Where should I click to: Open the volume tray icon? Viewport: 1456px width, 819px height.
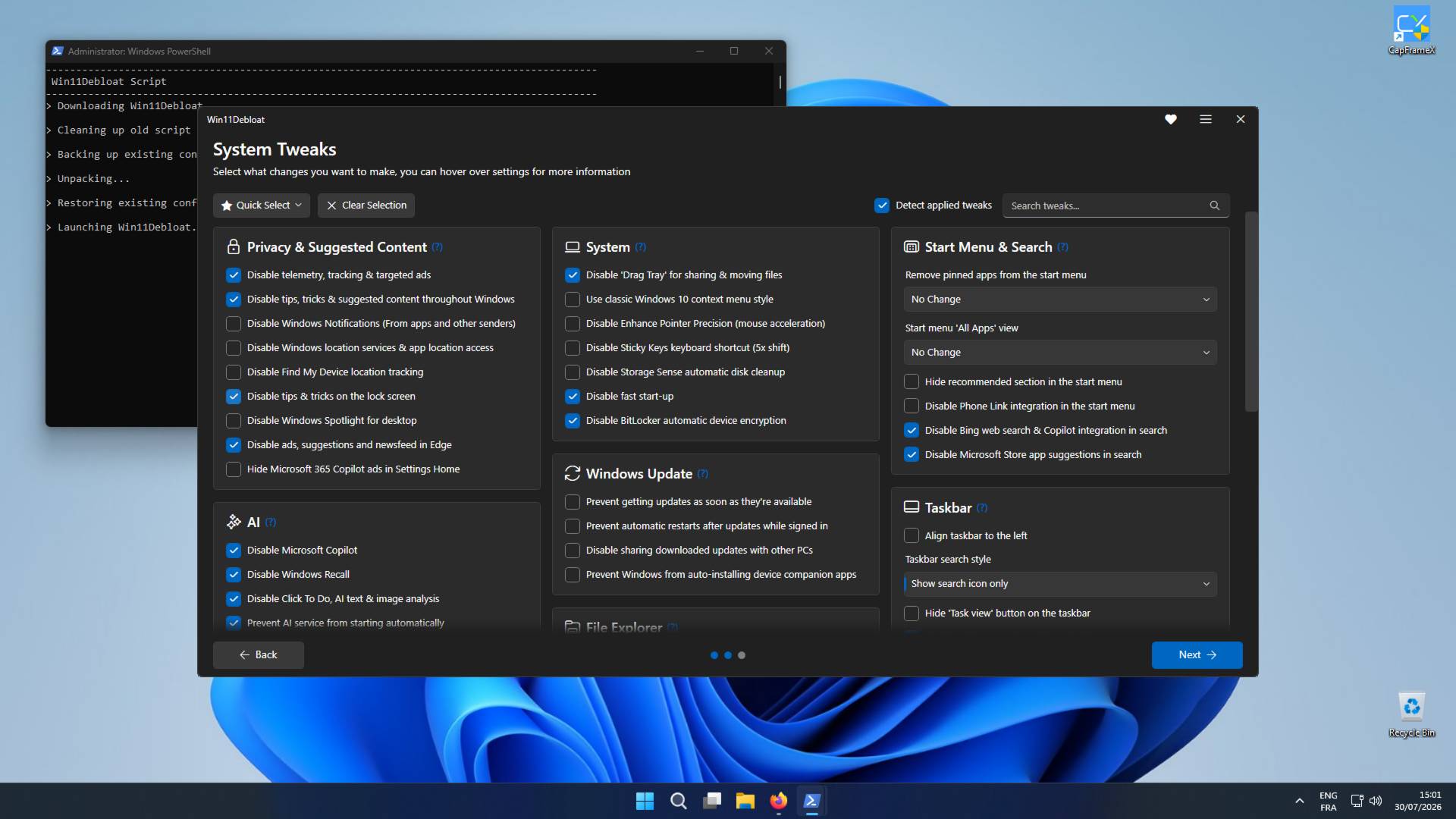(x=1376, y=801)
